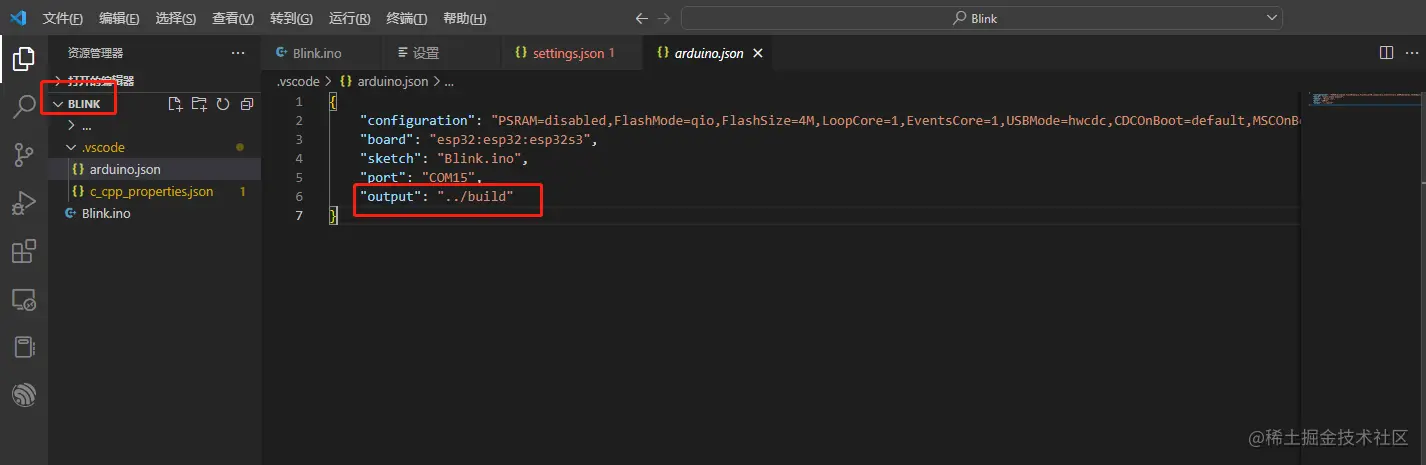Click the VS Code logo icon
Image resolution: width=1426 pixels, height=465 pixels.
tap(17, 18)
